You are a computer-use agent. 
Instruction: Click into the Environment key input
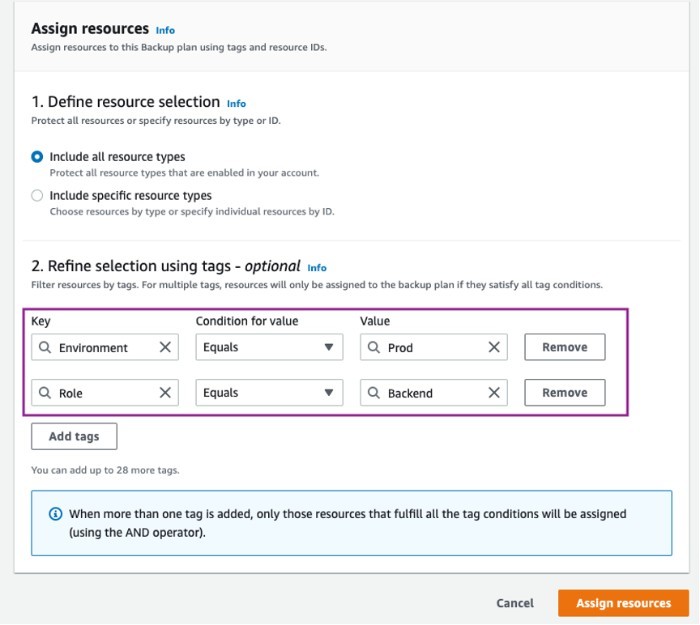point(105,347)
